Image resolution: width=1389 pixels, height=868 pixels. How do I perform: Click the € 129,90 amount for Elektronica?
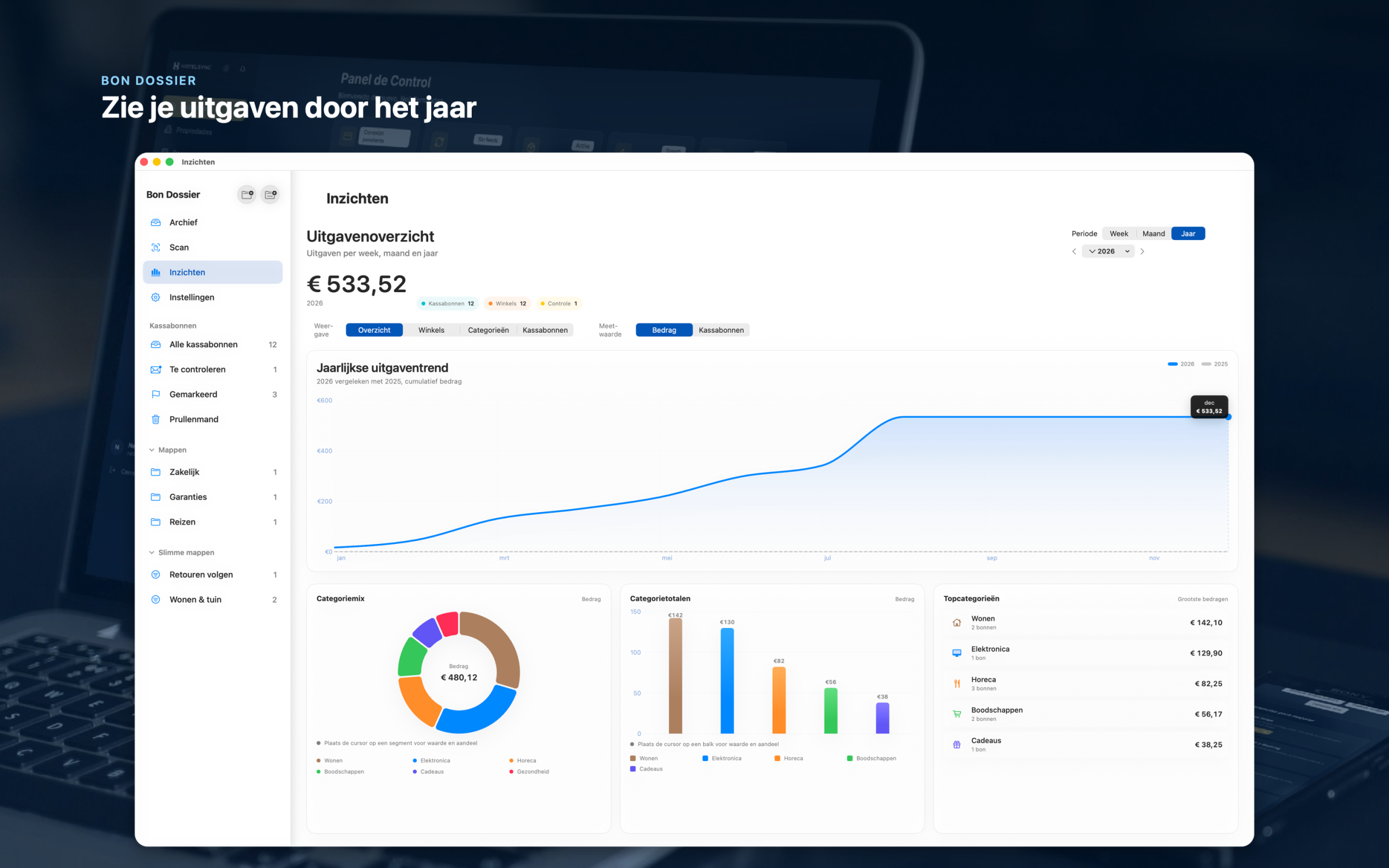tap(1206, 653)
